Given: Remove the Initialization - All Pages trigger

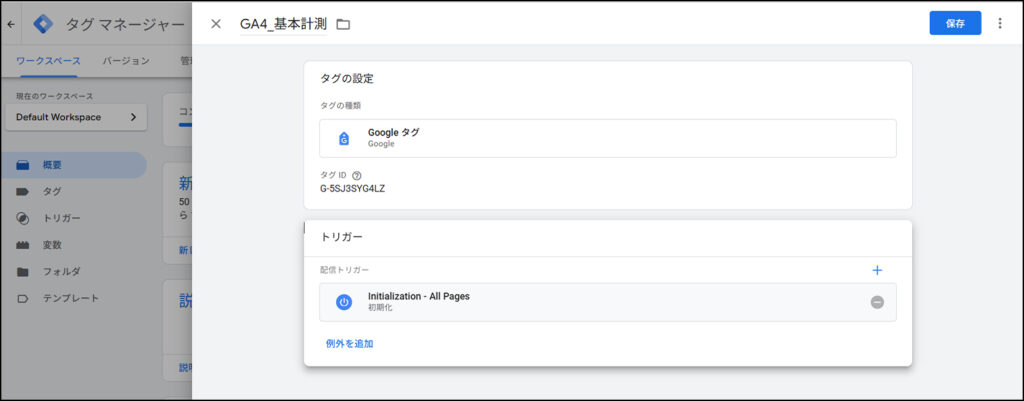Looking at the screenshot, I should [877, 302].
